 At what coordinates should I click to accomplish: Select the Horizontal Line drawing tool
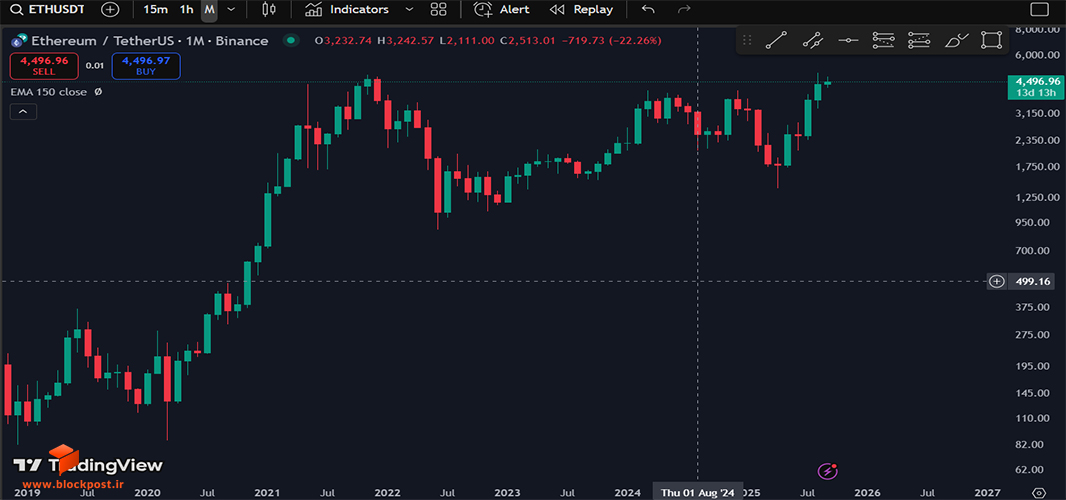[848, 41]
